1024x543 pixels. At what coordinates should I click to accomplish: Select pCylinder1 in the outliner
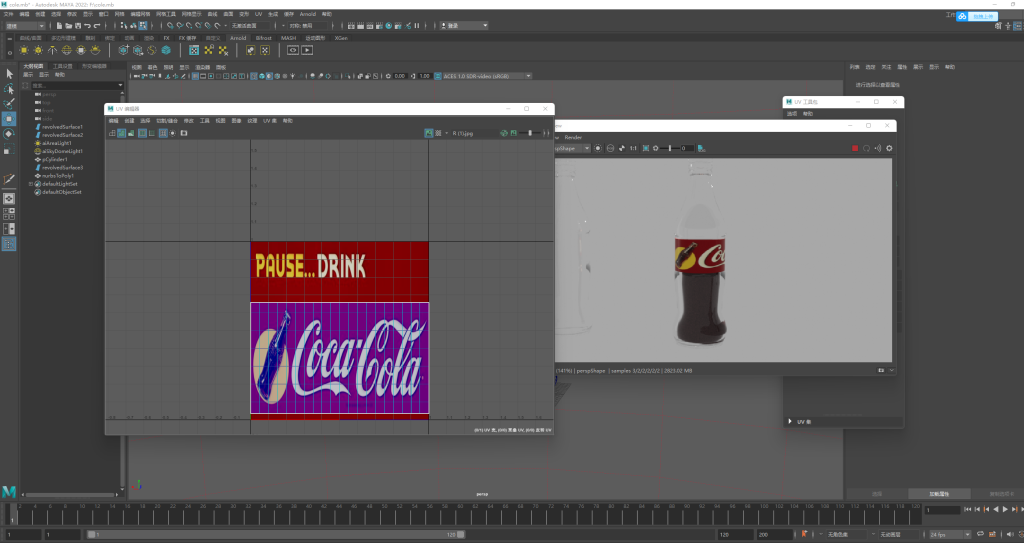click(54, 159)
